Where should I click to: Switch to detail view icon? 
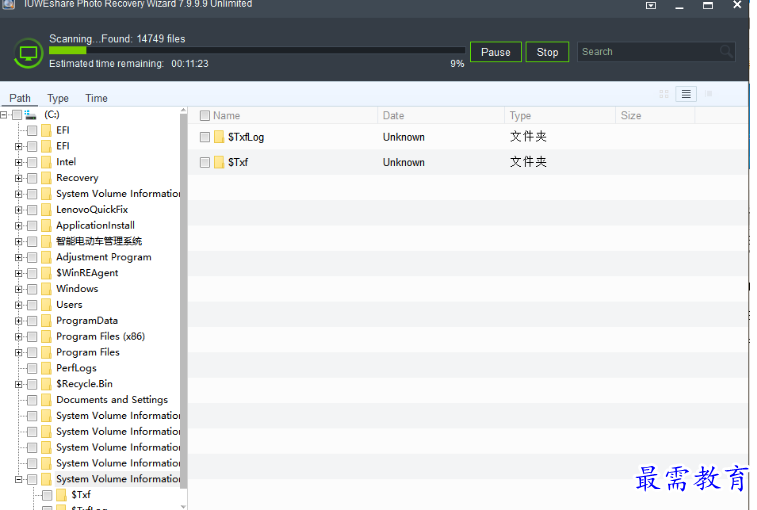click(x=708, y=94)
